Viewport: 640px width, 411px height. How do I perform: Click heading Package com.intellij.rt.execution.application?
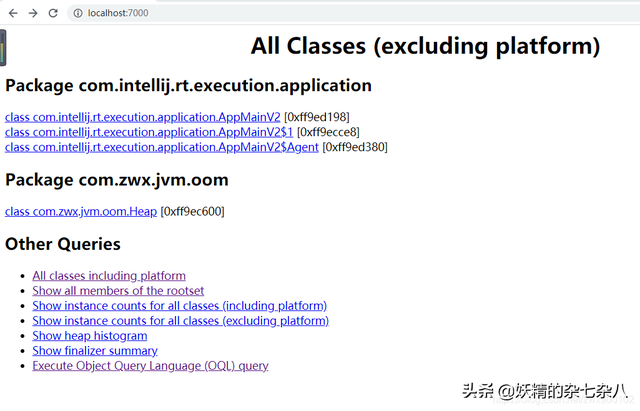pos(188,86)
